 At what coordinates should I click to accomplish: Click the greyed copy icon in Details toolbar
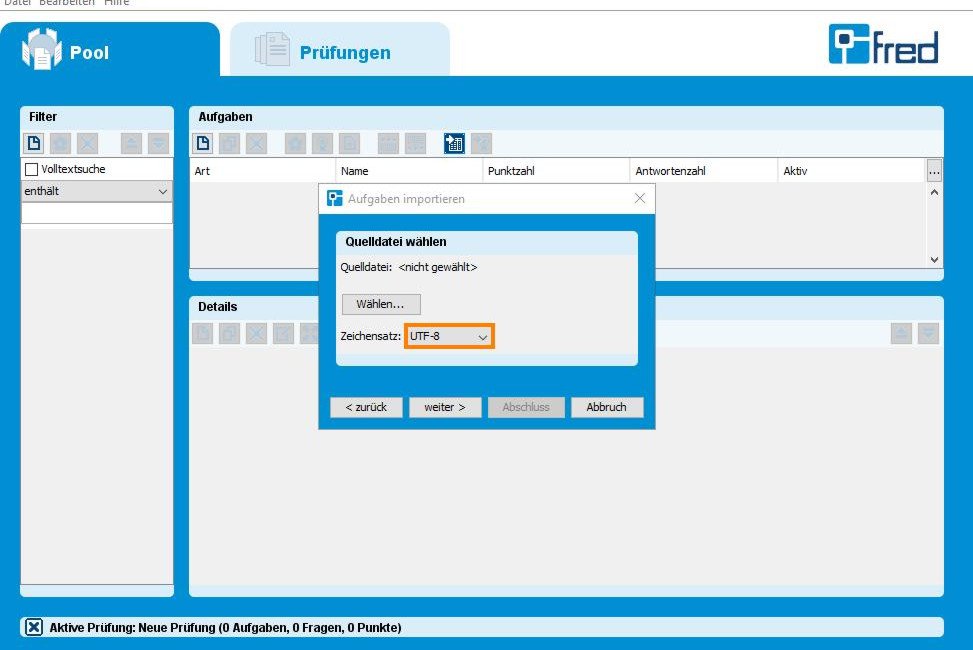[229, 333]
